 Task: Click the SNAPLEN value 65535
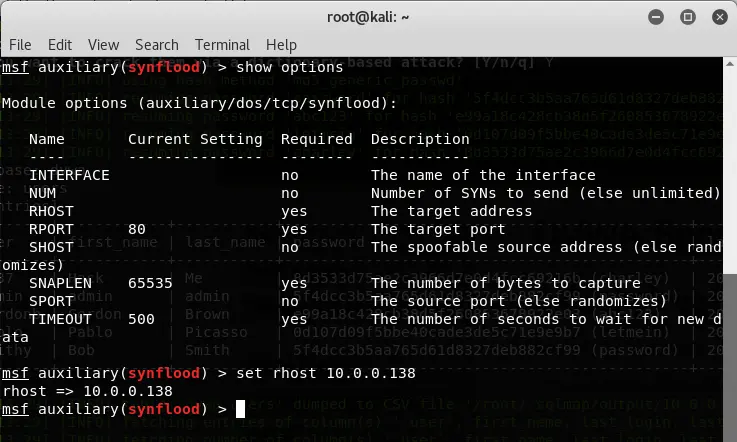(x=150, y=283)
